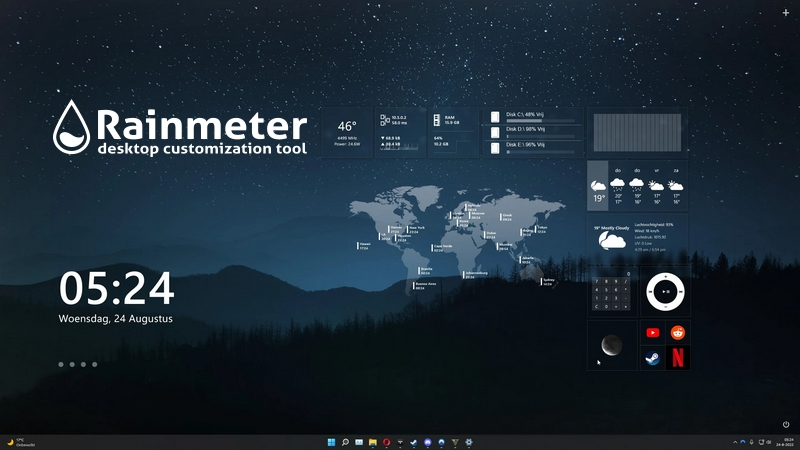Click the Disk C: usage bar
The width and height of the screenshot is (800, 450).
tap(543, 120)
